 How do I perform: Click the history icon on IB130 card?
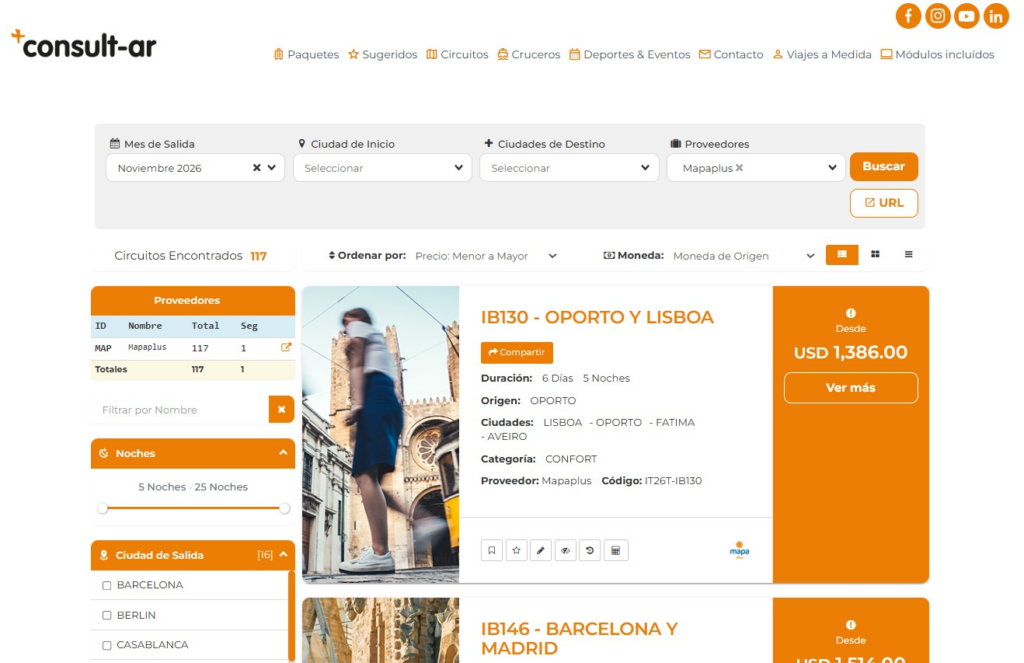coord(591,550)
